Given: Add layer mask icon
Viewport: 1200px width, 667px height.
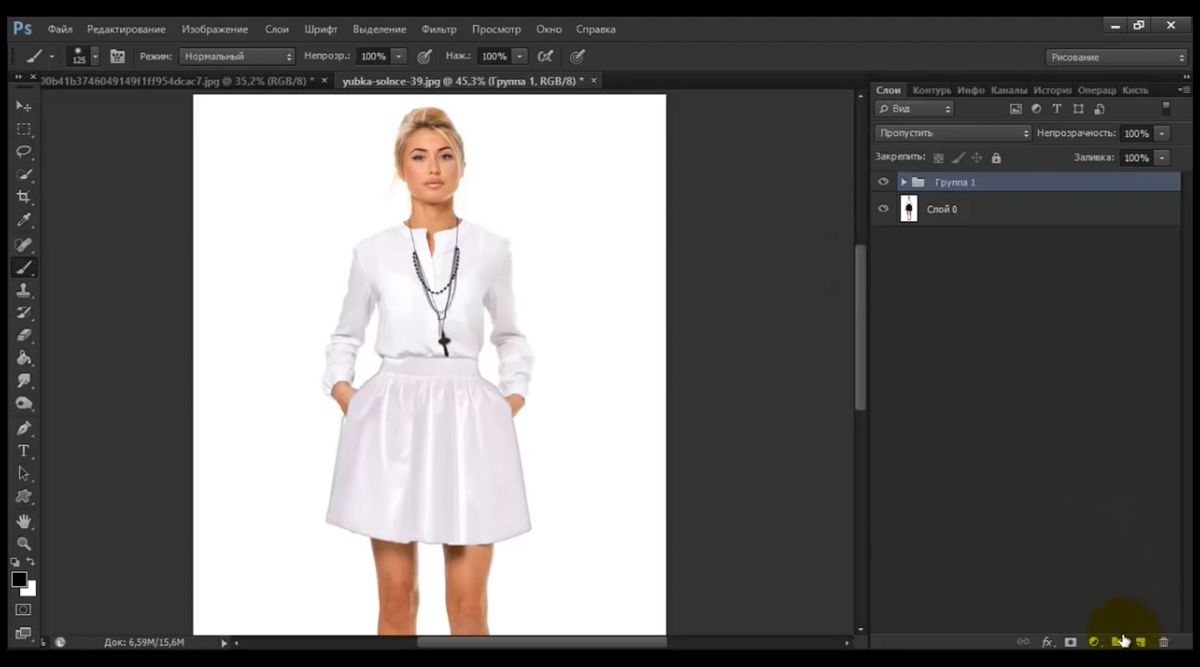Looking at the screenshot, I should coord(1070,642).
